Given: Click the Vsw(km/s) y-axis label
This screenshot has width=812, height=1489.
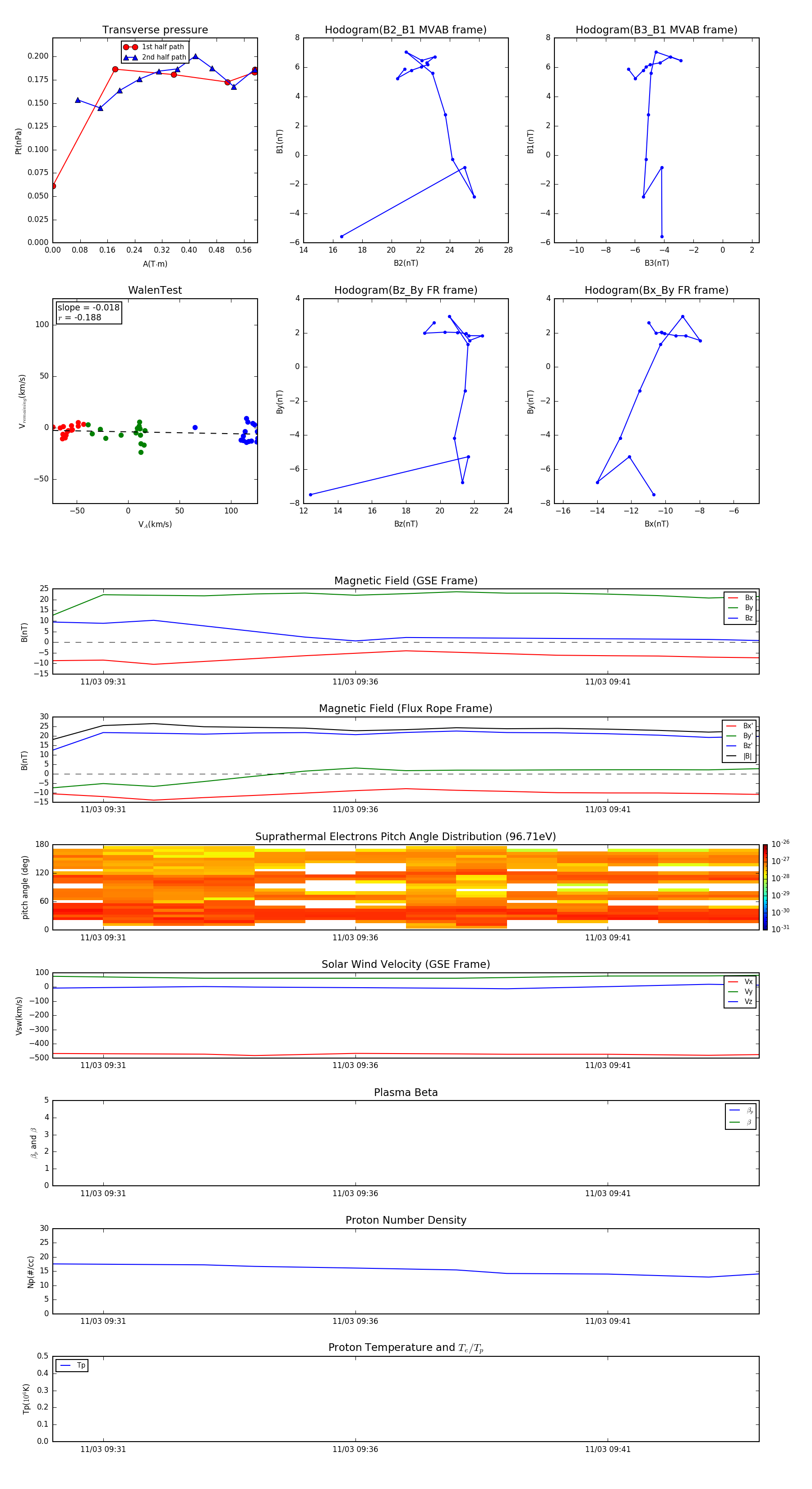Looking at the screenshot, I should click(x=19, y=1016).
